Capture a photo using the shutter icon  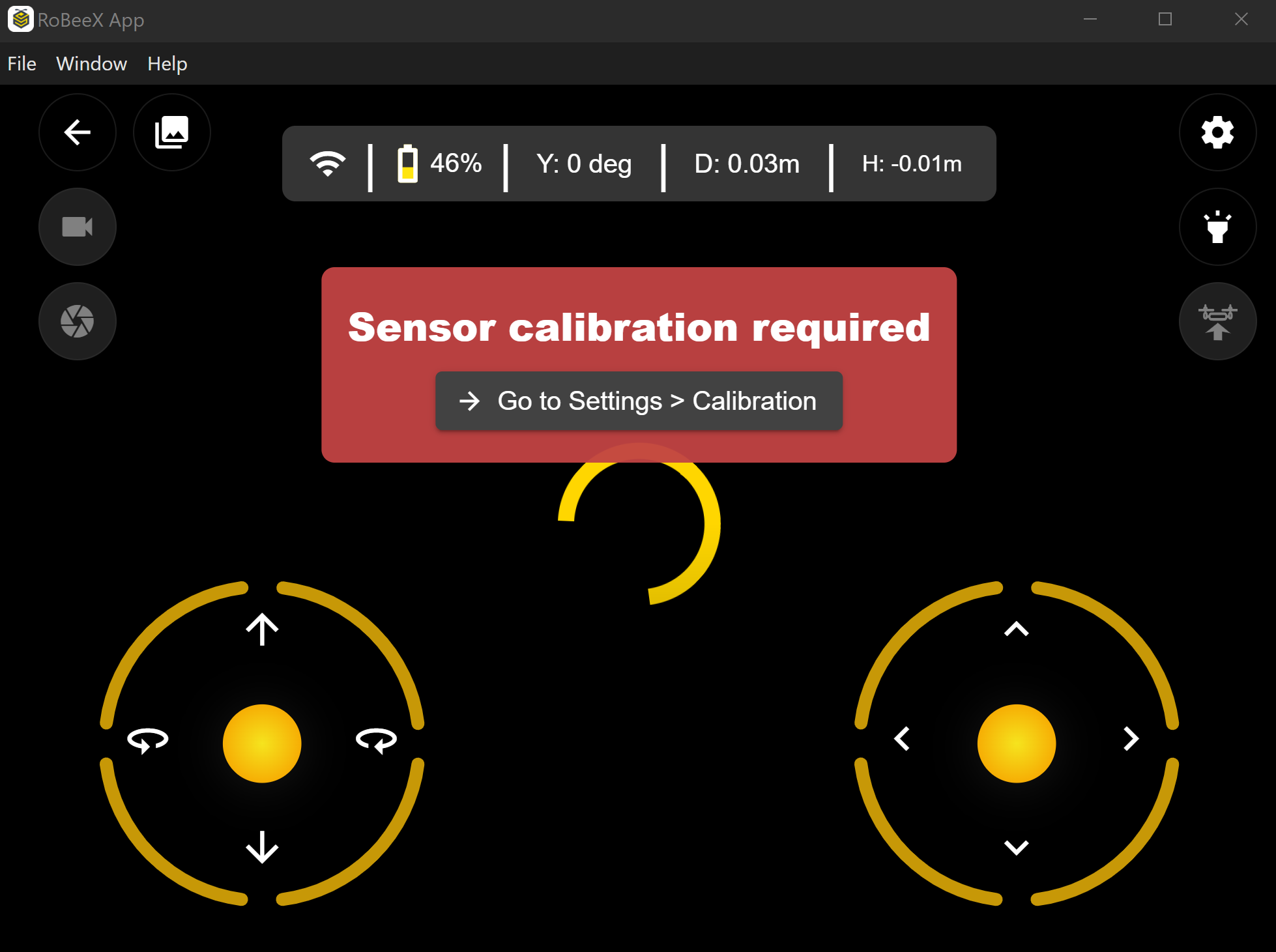(x=77, y=321)
